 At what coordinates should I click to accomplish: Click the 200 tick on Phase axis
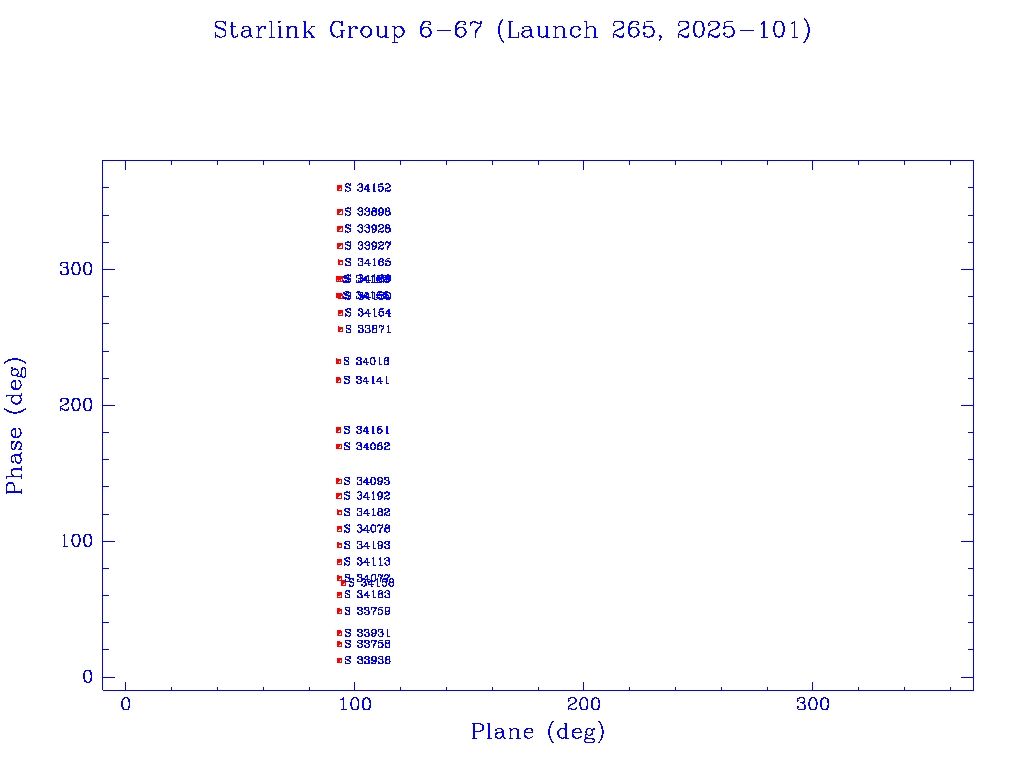76,405
